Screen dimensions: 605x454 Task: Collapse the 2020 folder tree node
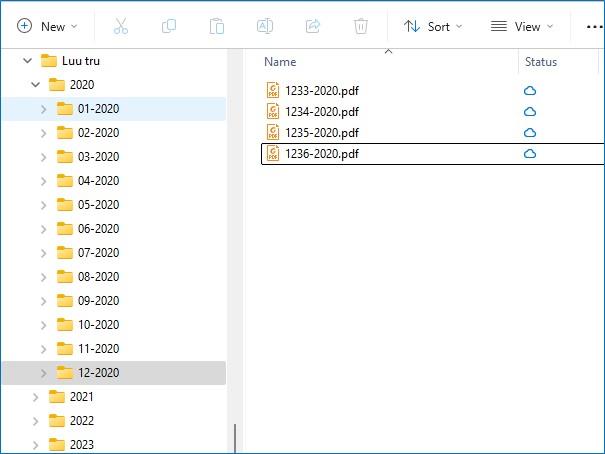[x=36, y=85]
